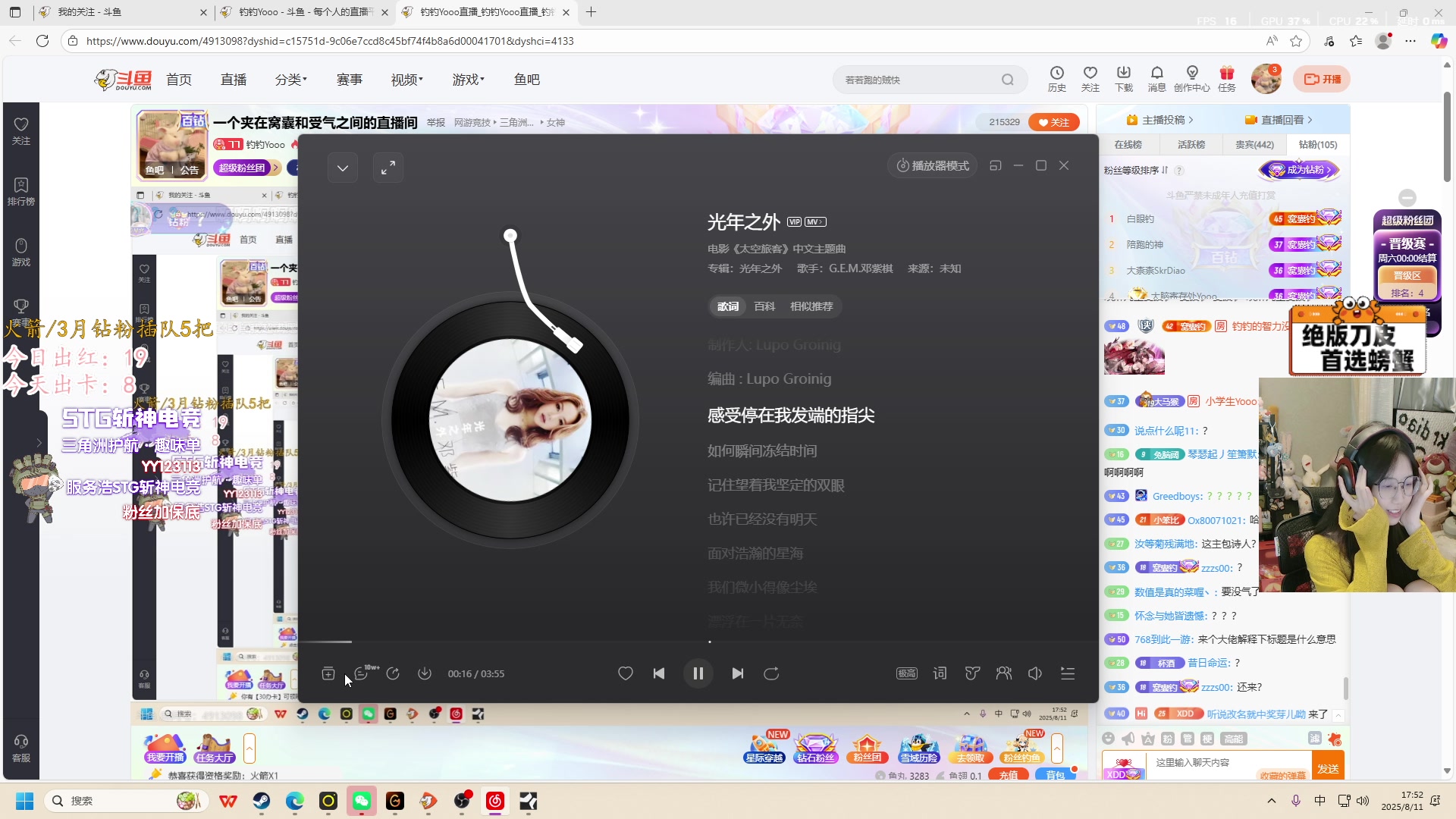1456x819 pixels.
Task: Open the 赛事 nav item
Action: (350, 80)
